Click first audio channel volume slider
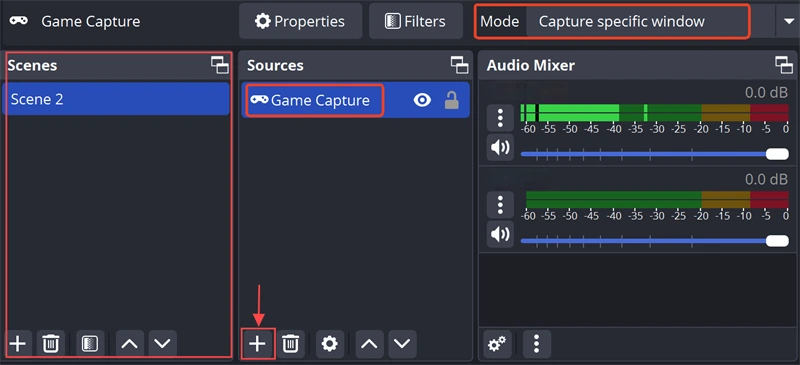This screenshot has height=365, width=800. [x=655, y=154]
